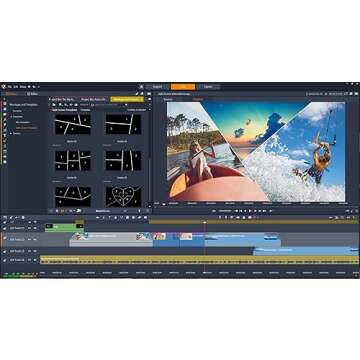The image size is (360, 360).
Task: Toggle audio monitoring on A/V Track 2
Action: 35,240
